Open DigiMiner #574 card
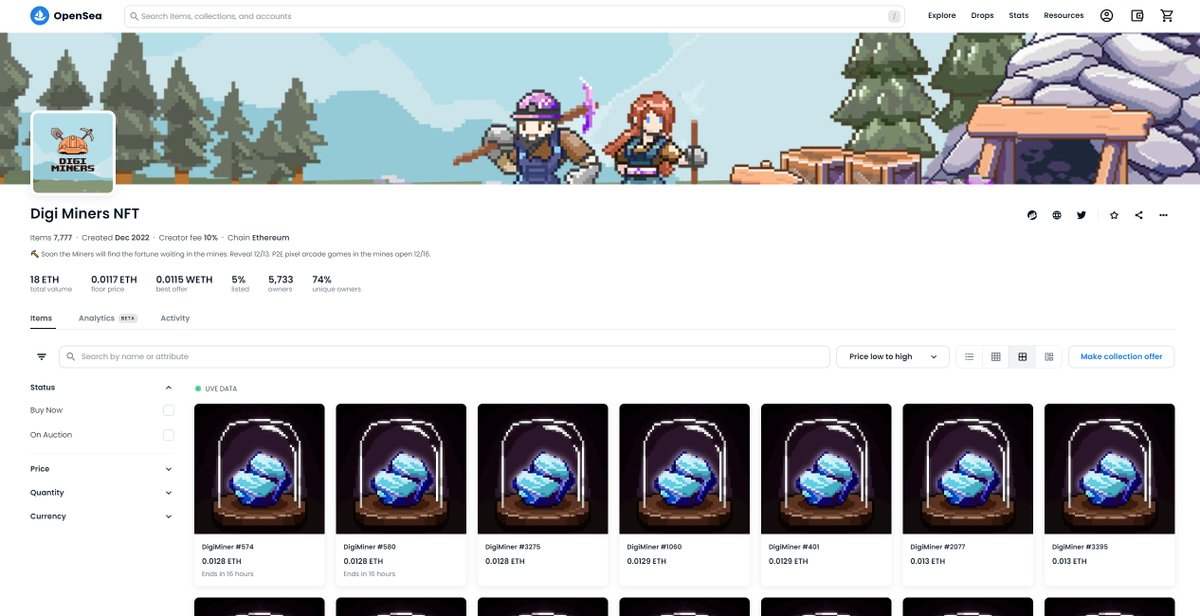The width and height of the screenshot is (1200, 616). [259, 494]
